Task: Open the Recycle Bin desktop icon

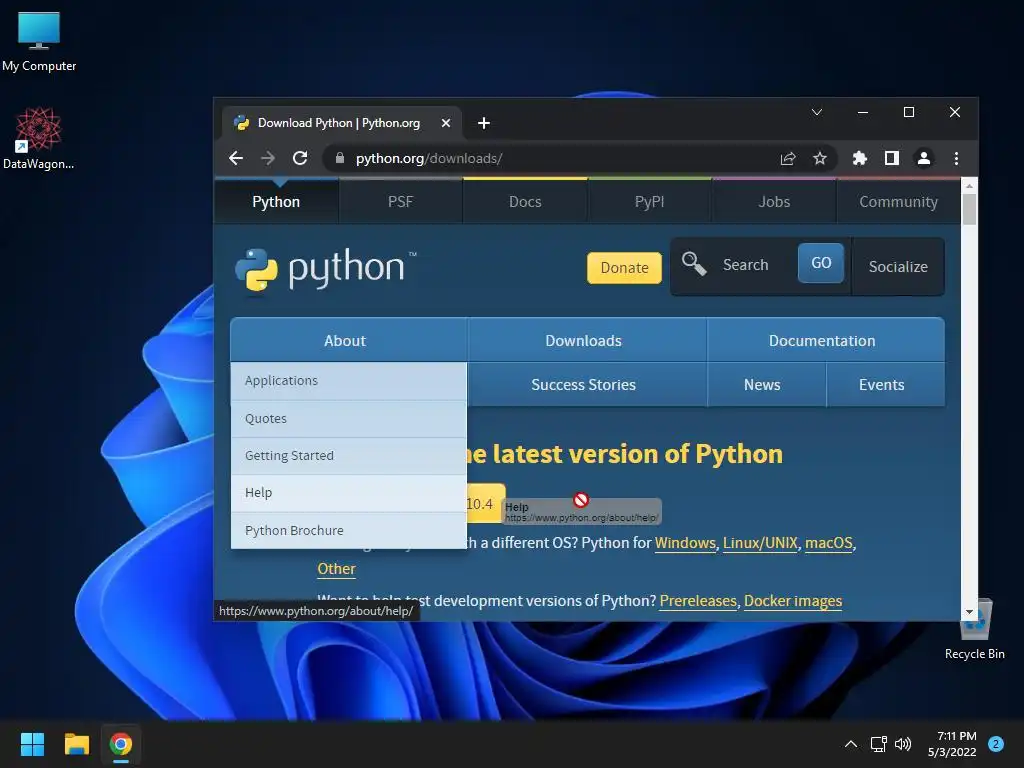Action: 974,629
